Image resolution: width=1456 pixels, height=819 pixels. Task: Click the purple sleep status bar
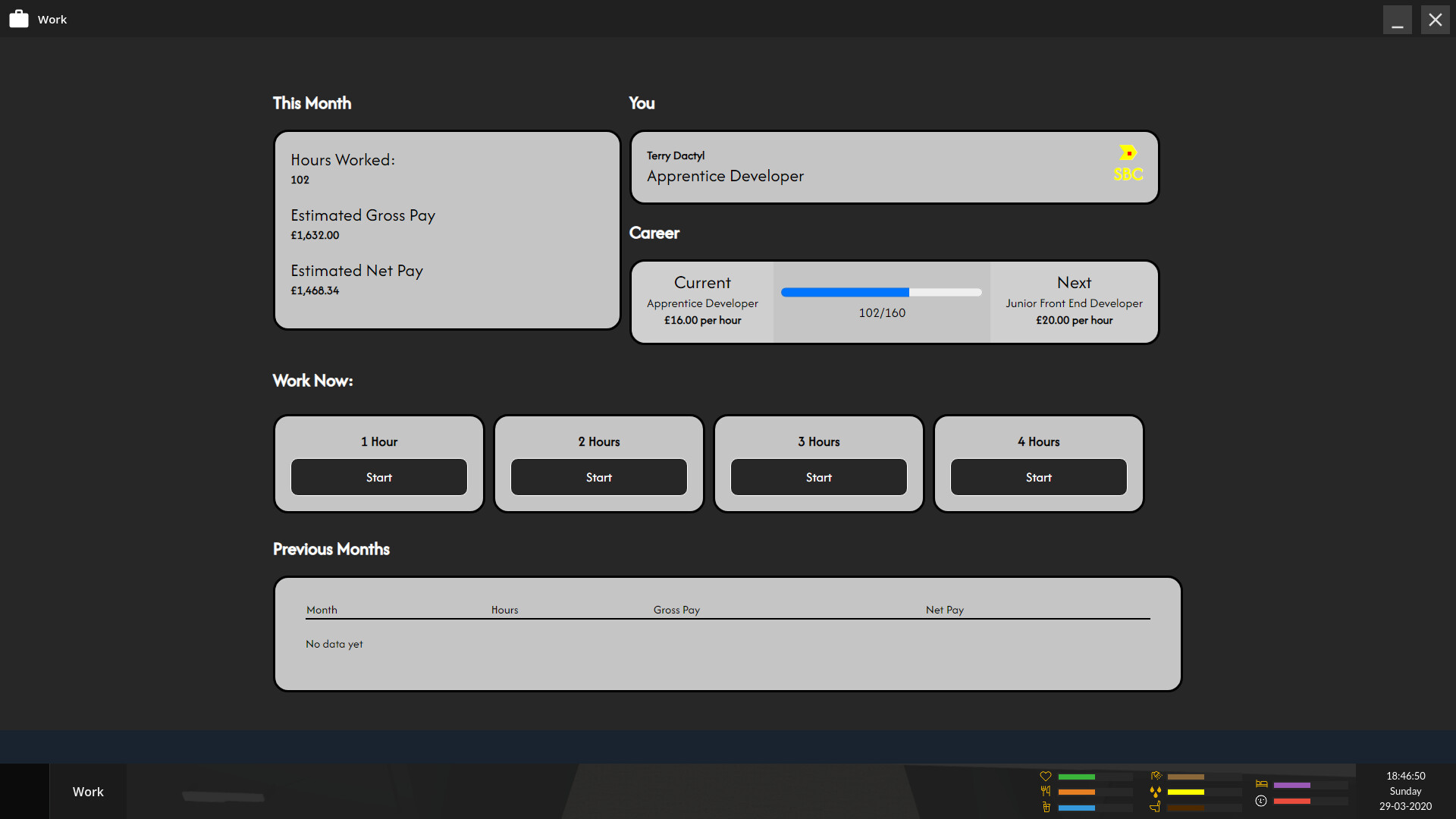(1292, 785)
